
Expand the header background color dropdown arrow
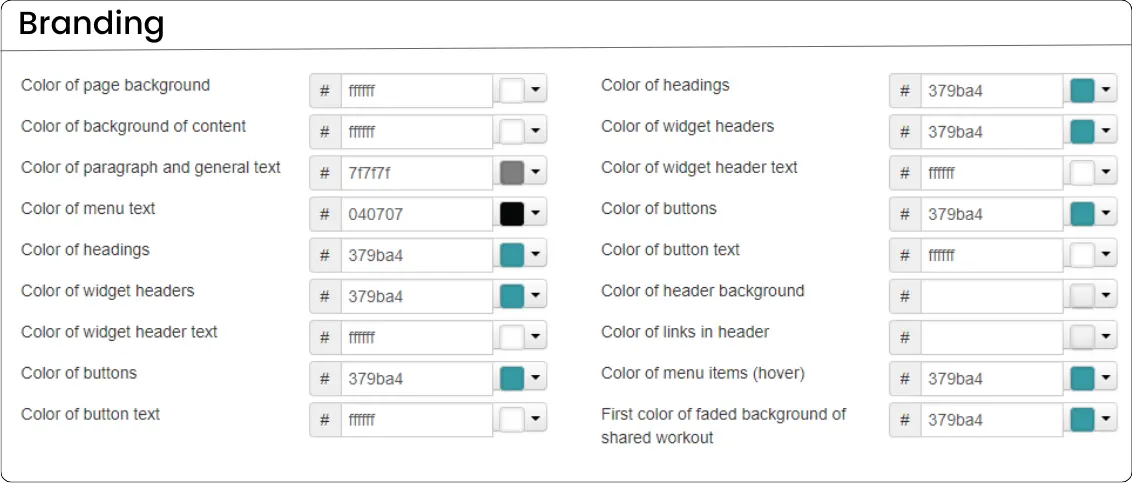(x=1106, y=296)
